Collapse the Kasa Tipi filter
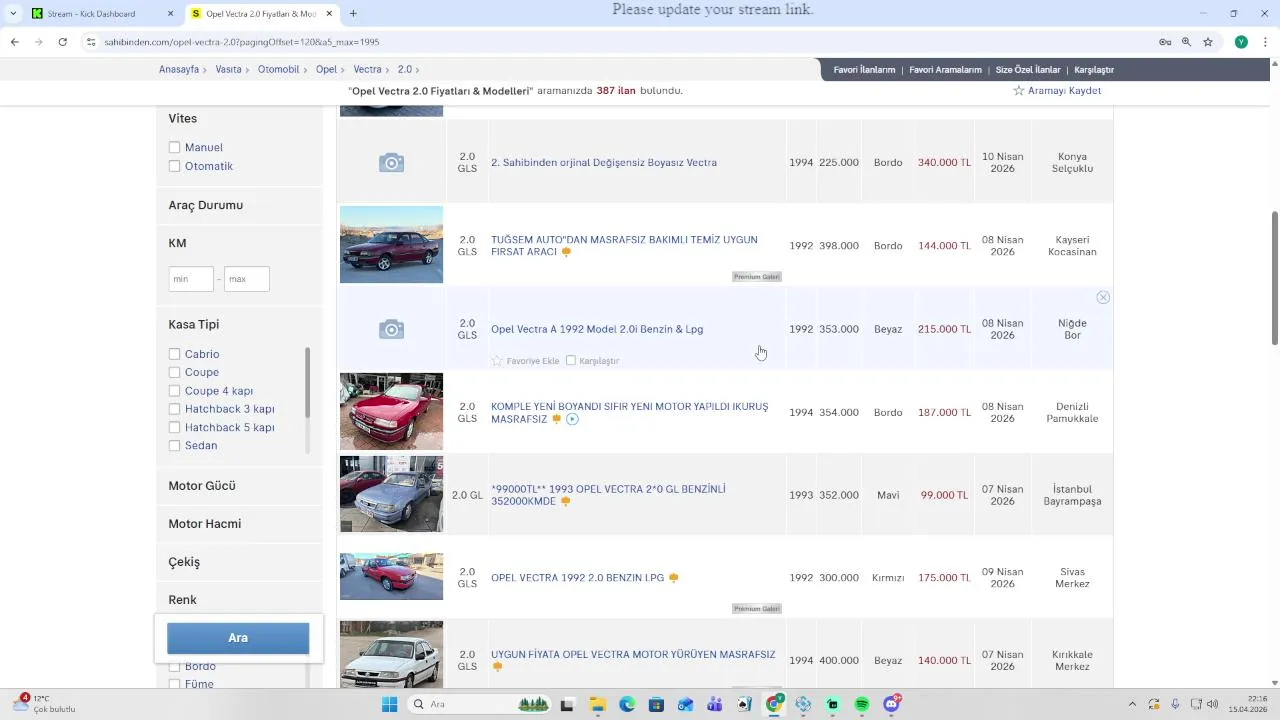The image size is (1280, 720). click(x=239, y=324)
